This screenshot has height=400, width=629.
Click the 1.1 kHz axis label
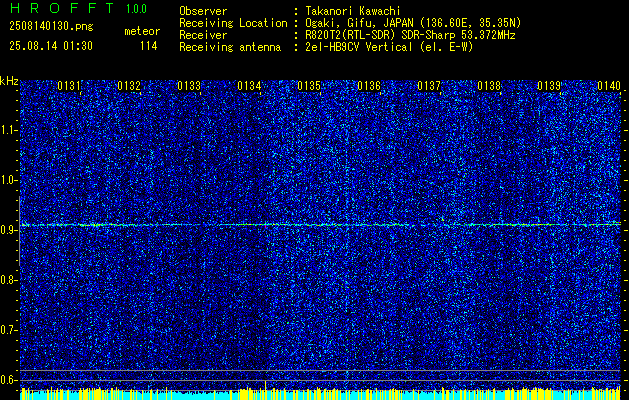pos(8,130)
